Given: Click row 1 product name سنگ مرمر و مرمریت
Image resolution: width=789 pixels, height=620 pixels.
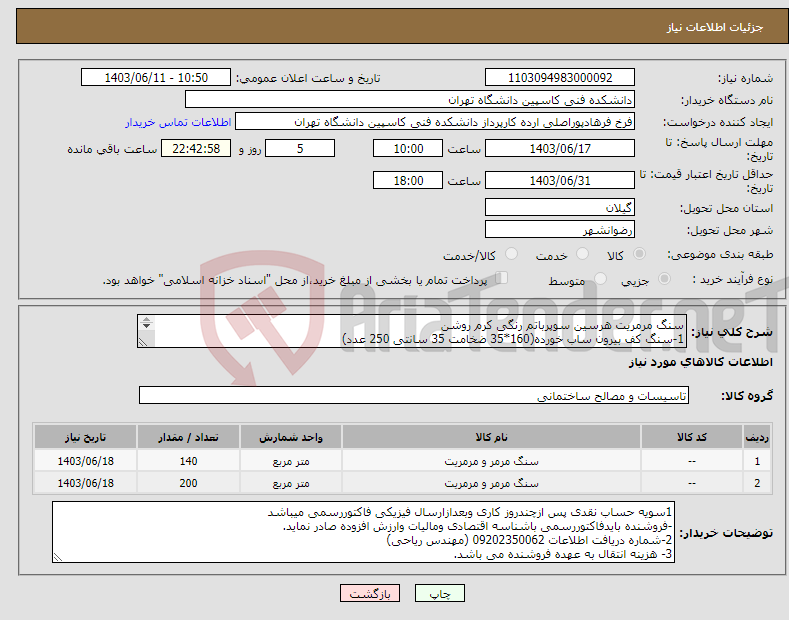Looking at the screenshot, I should [491, 461].
